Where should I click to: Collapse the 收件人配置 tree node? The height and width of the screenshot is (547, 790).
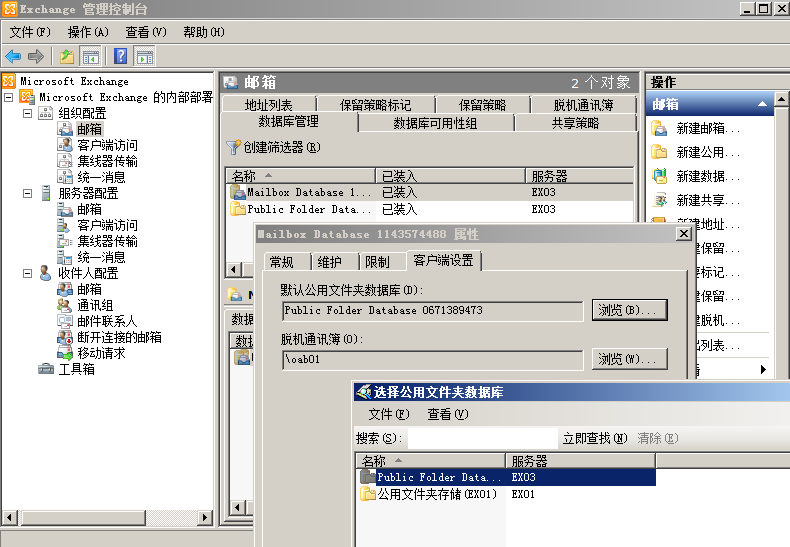(x=28, y=274)
